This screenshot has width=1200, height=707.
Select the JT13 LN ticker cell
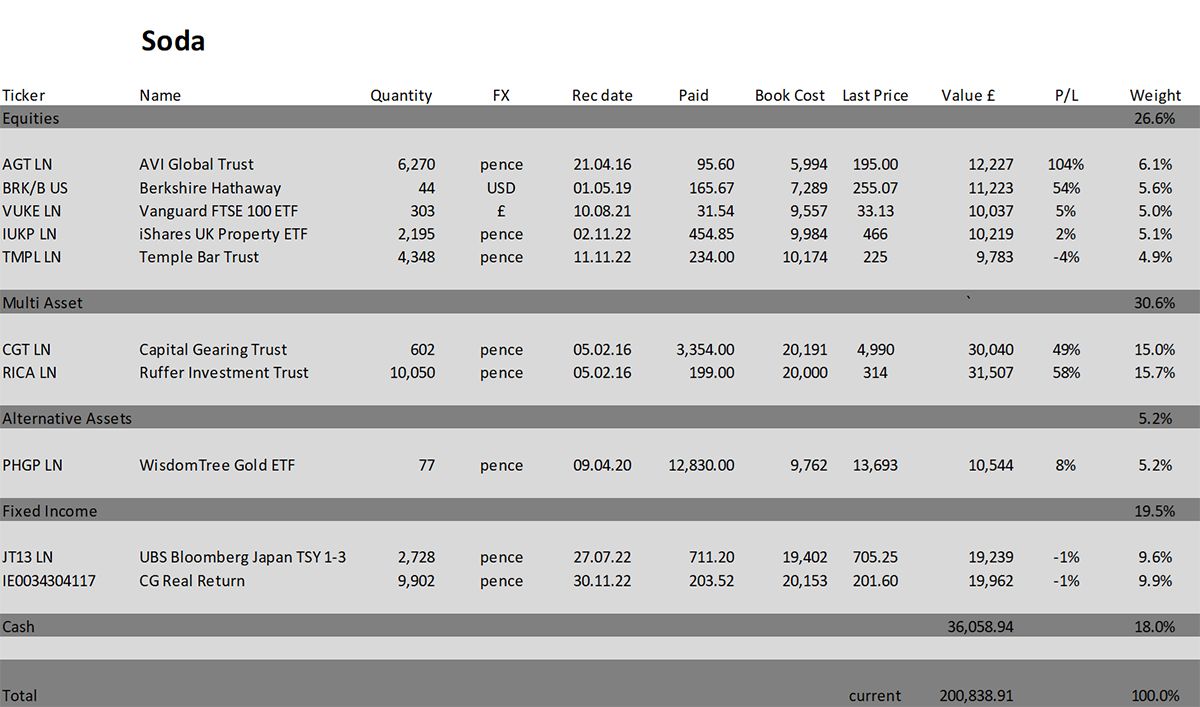point(28,557)
